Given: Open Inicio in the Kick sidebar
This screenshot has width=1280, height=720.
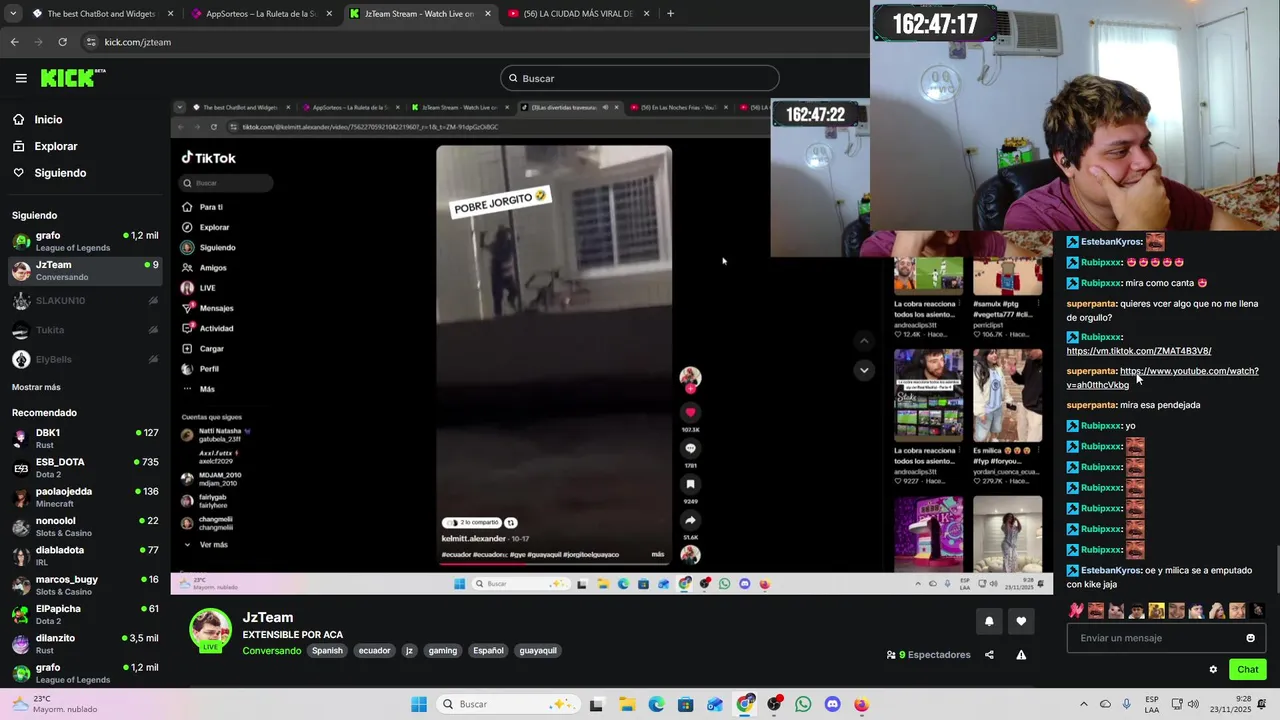Looking at the screenshot, I should tap(48, 119).
